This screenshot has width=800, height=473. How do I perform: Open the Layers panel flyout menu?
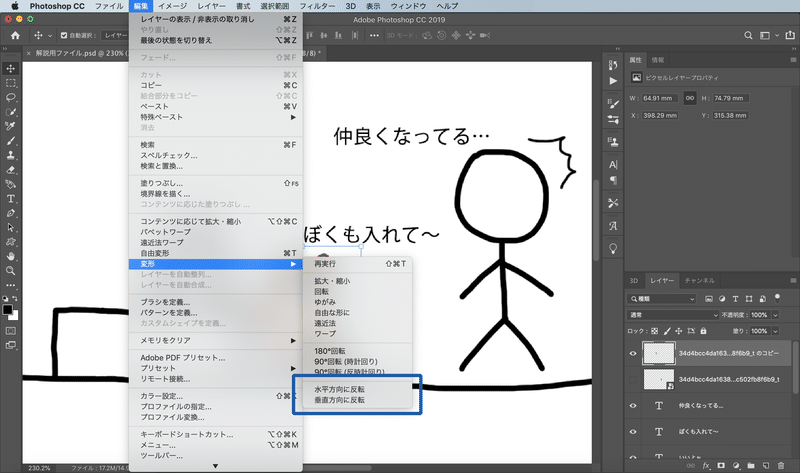(793, 281)
